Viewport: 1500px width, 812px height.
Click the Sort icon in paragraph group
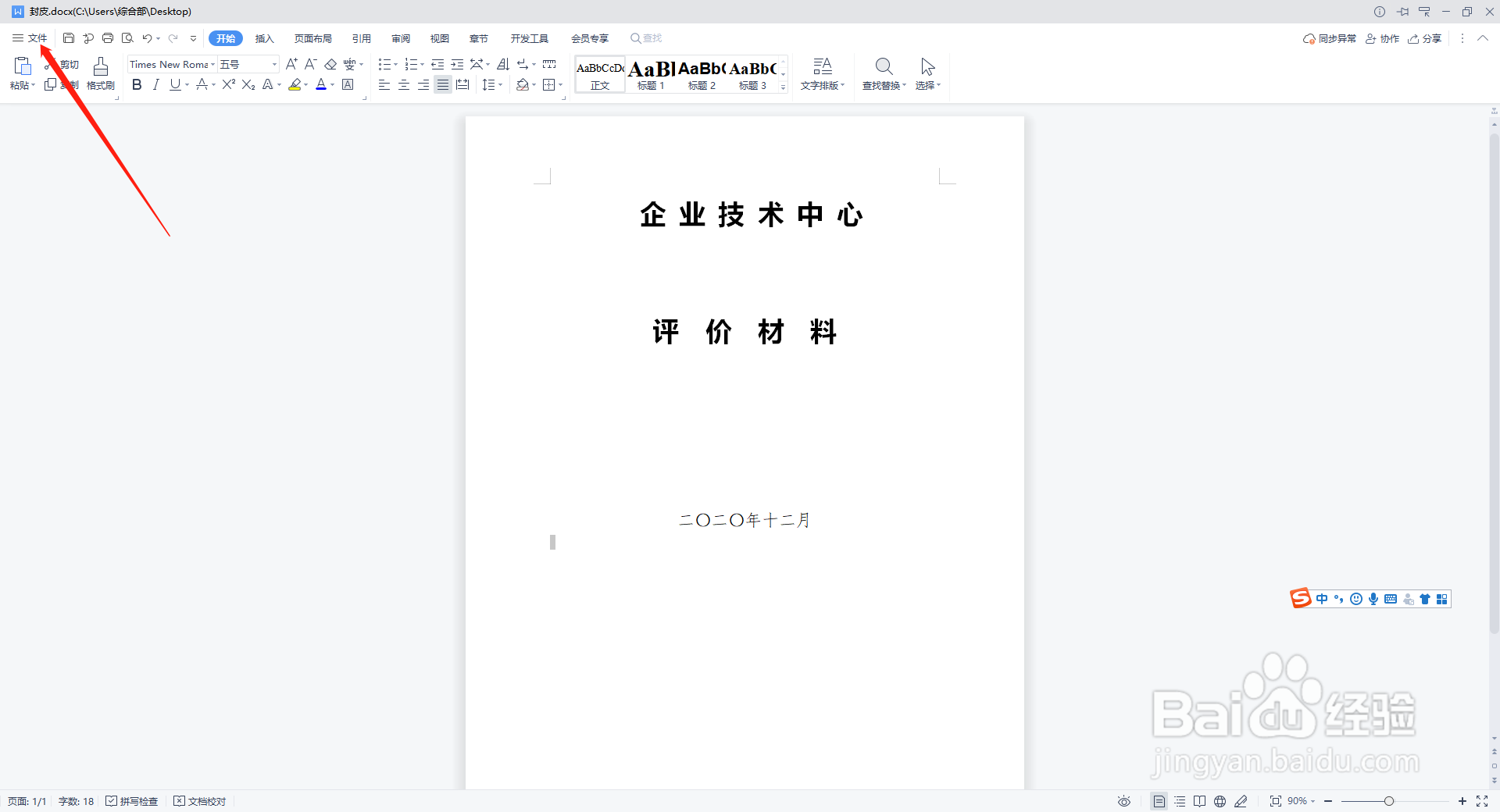pos(503,64)
